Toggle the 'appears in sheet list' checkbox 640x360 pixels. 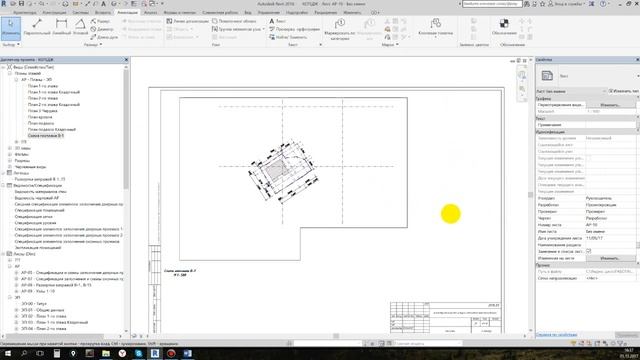[x=589, y=251]
